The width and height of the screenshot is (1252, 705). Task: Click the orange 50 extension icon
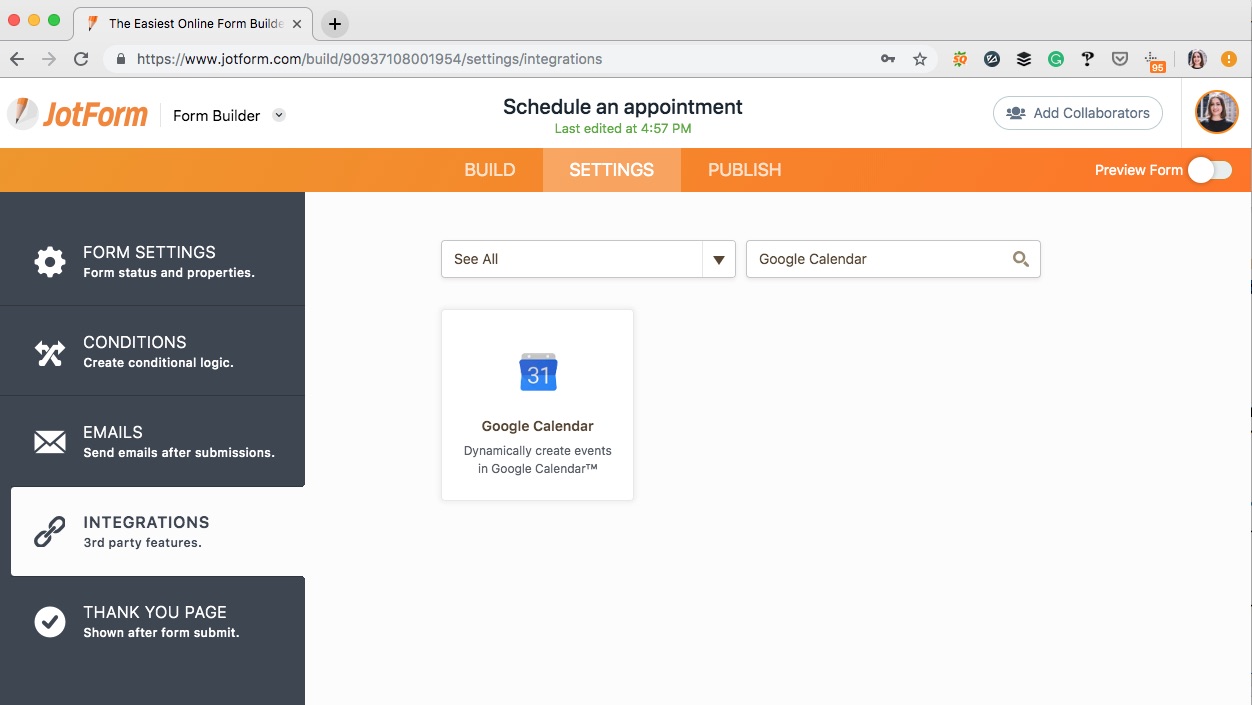click(x=960, y=59)
